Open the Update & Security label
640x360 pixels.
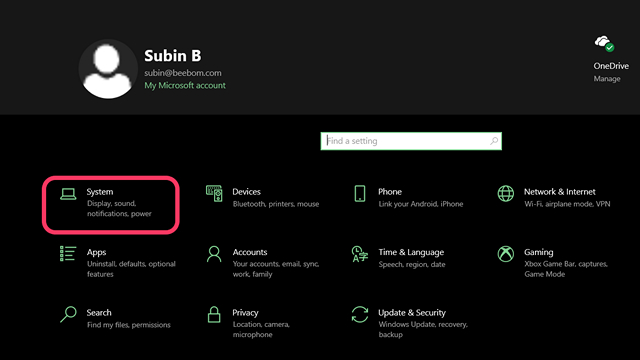[412, 313]
